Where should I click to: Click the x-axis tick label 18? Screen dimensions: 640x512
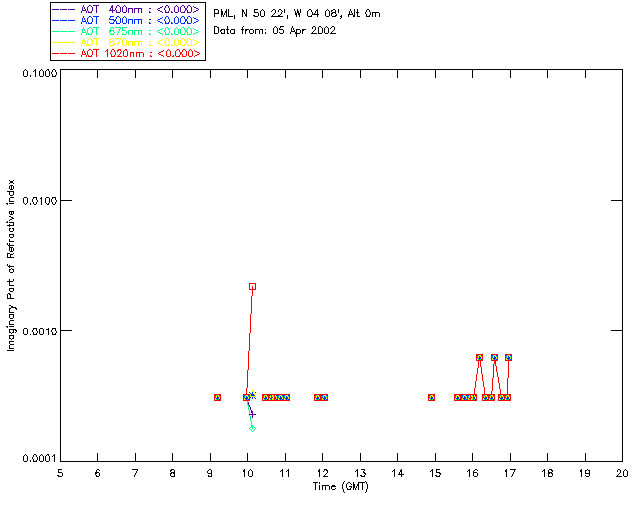(547, 474)
